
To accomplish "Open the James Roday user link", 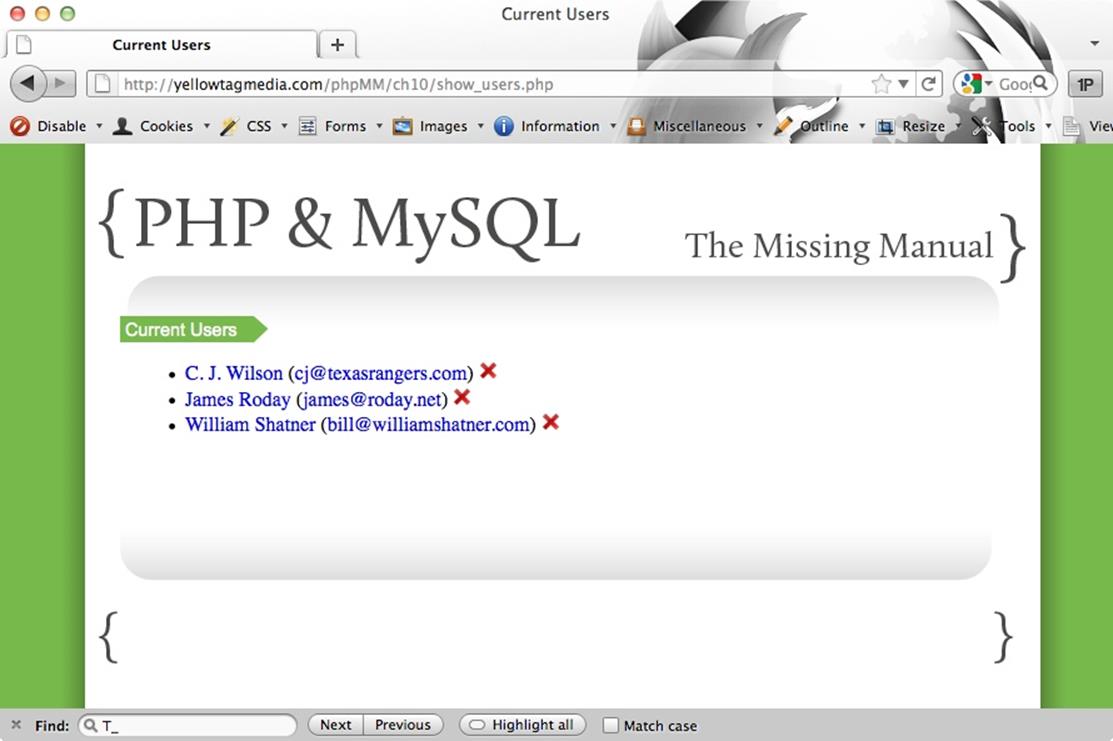I will (238, 400).
